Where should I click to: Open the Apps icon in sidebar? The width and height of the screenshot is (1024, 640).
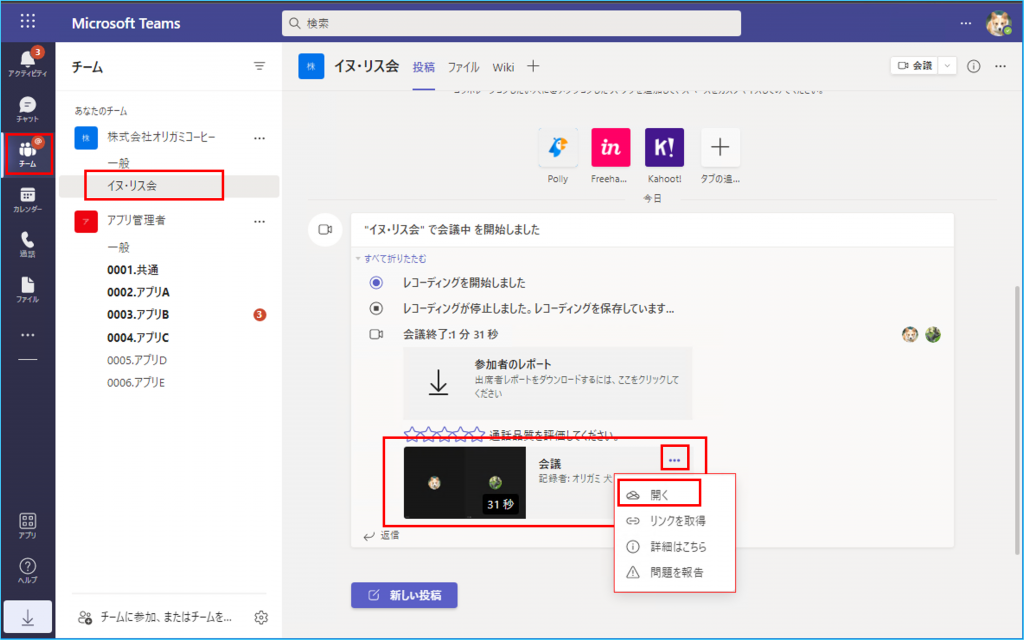(27, 526)
